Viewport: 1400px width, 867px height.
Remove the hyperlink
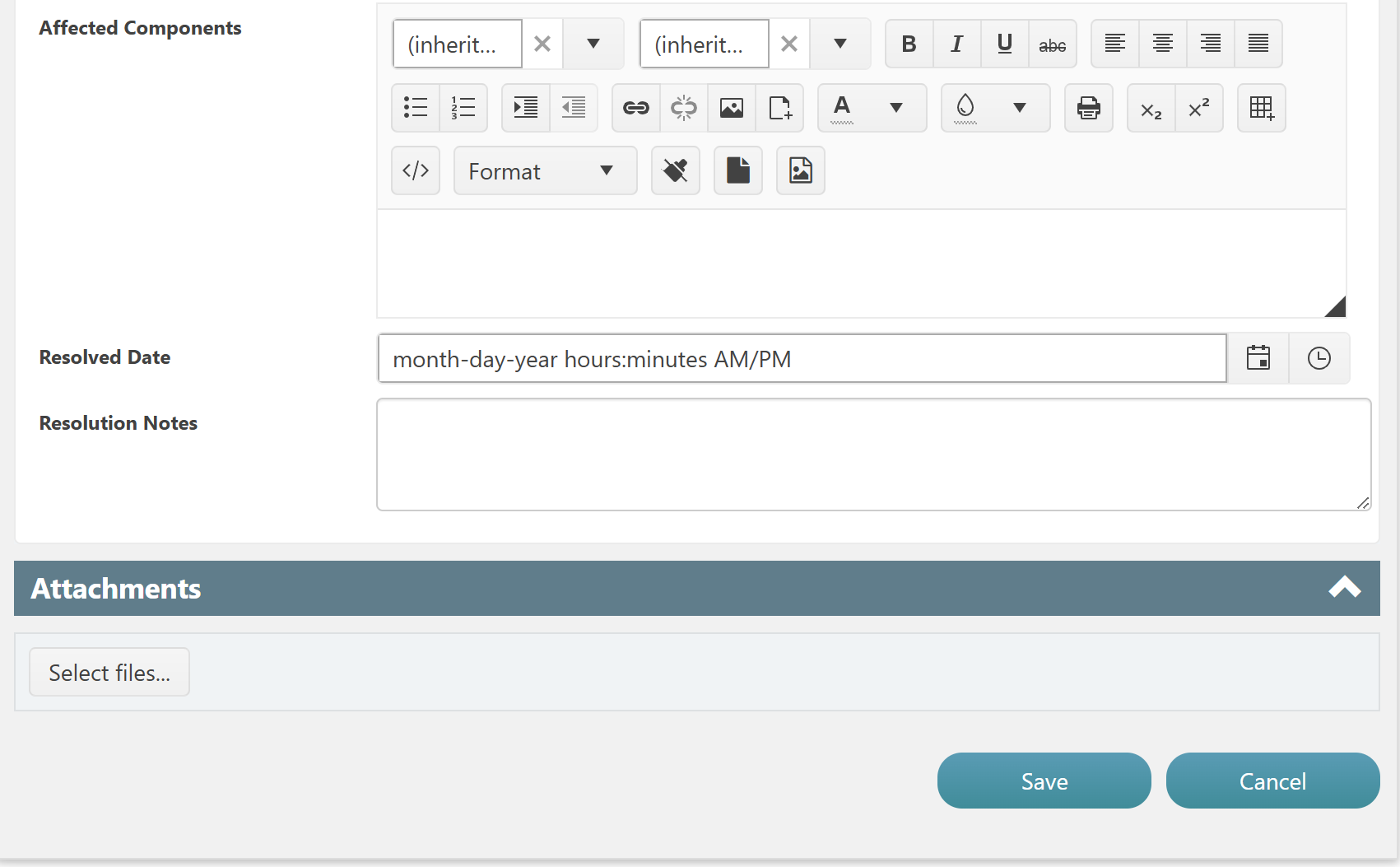coord(682,107)
